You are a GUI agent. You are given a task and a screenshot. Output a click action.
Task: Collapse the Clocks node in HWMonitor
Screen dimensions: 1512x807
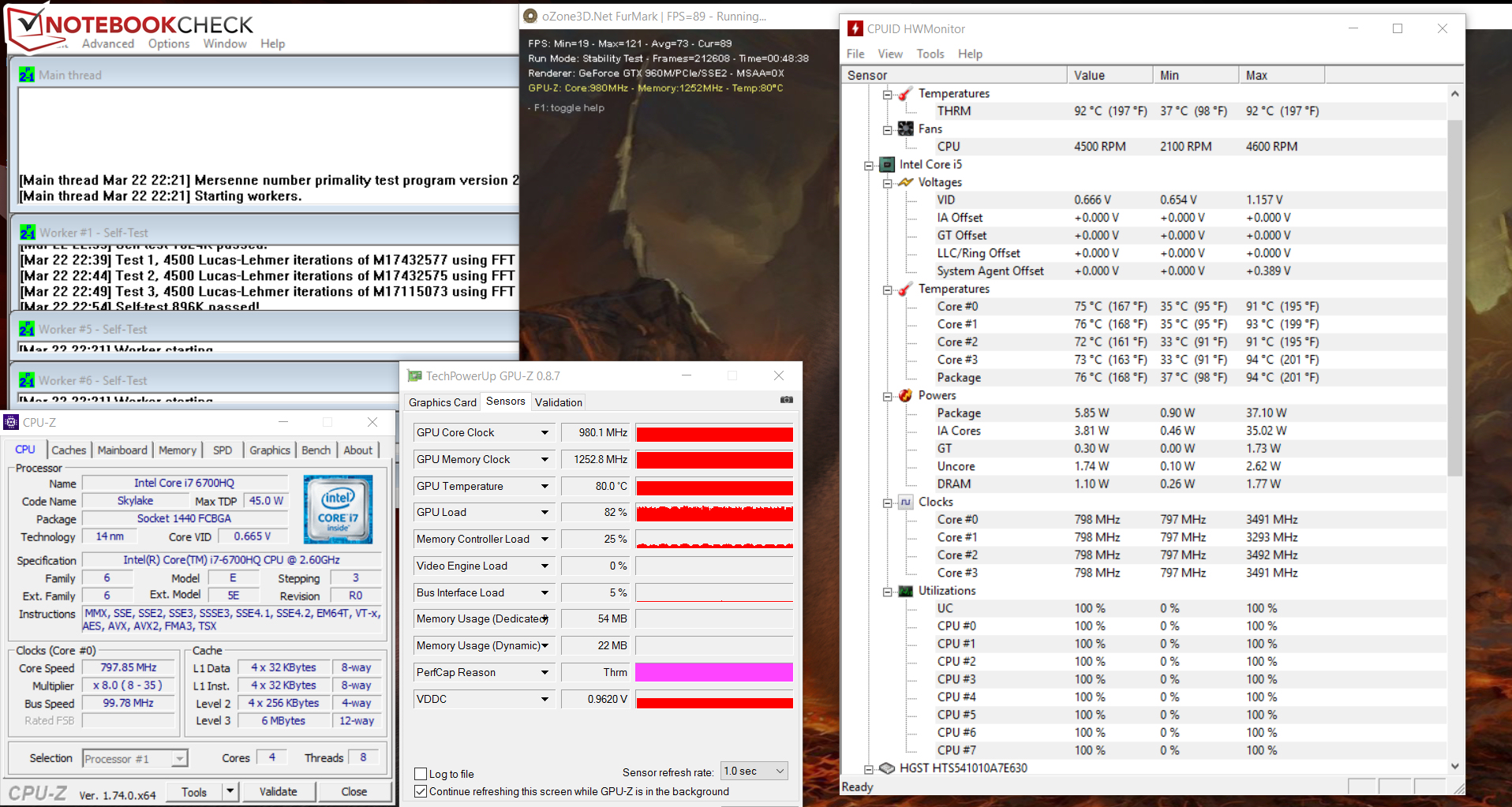click(x=887, y=503)
